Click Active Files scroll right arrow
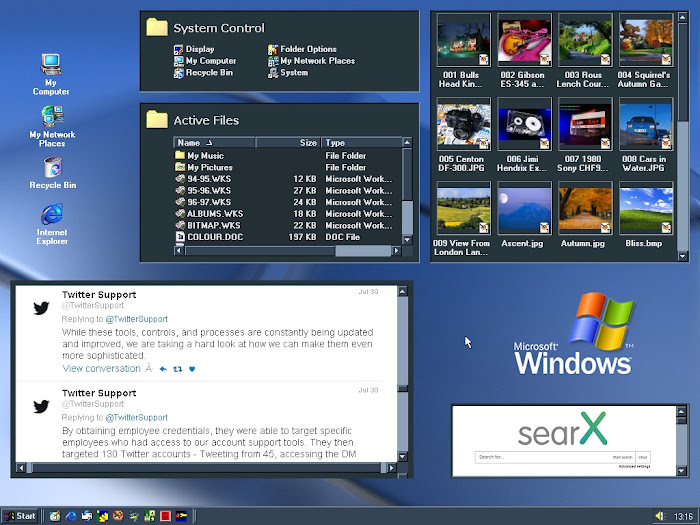The image size is (700, 525). tap(396, 250)
